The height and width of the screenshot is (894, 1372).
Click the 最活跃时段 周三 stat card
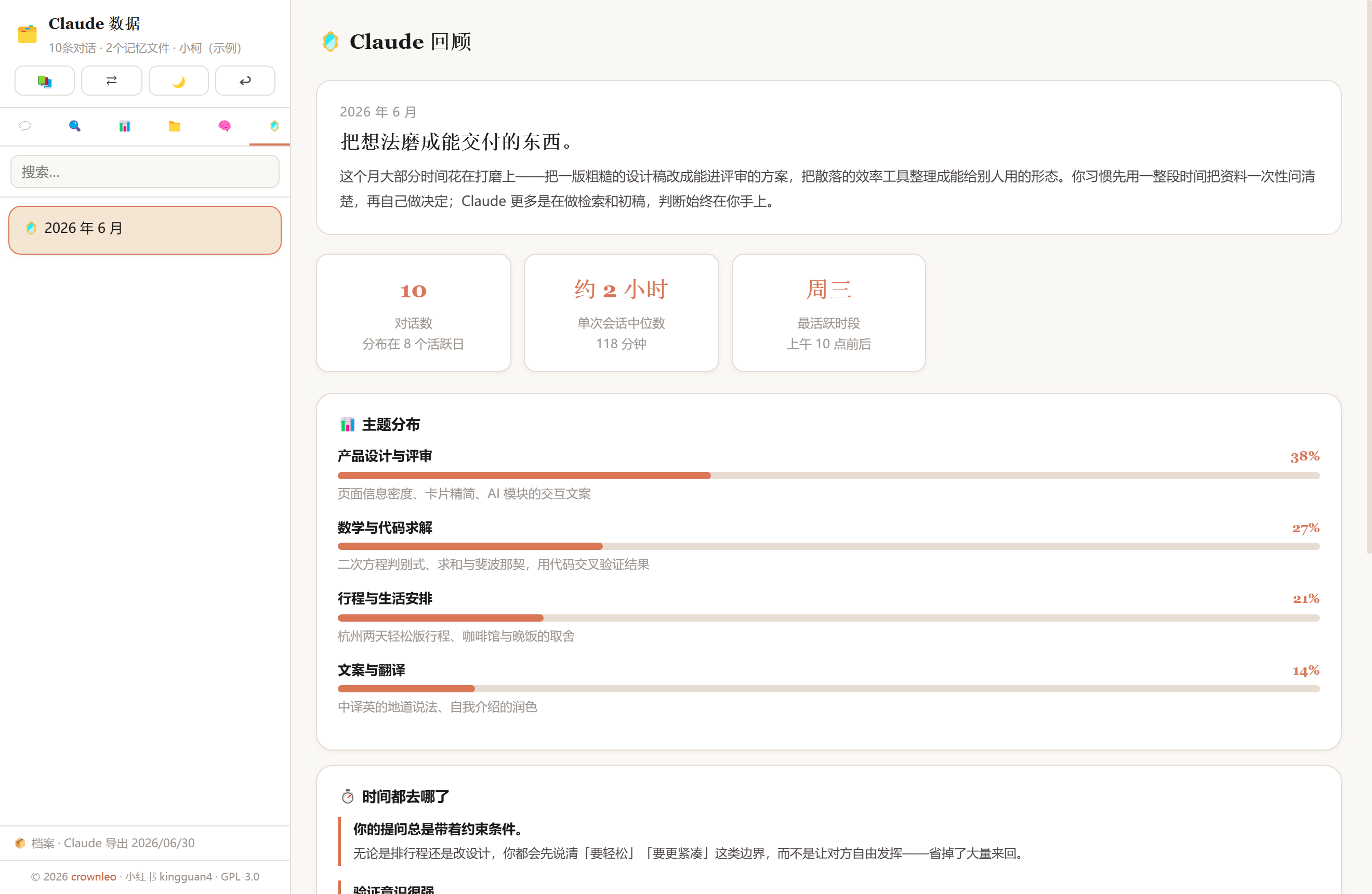[828, 313]
